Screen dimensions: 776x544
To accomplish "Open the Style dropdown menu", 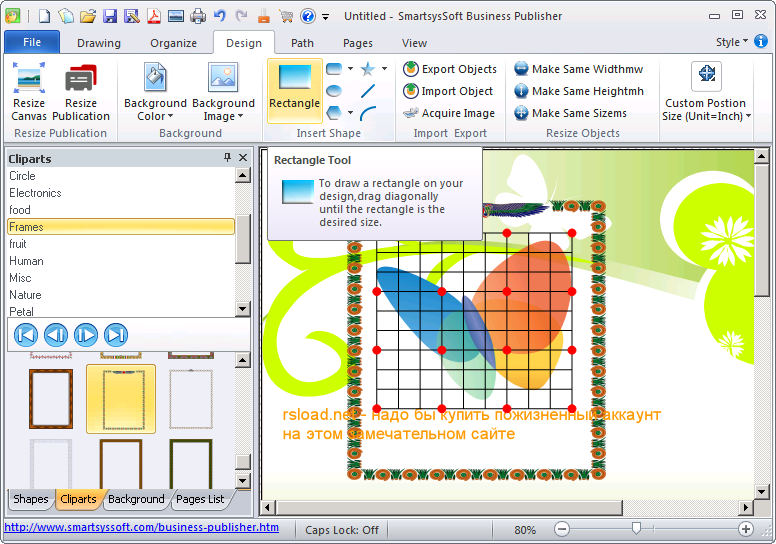I will [731, 42].
